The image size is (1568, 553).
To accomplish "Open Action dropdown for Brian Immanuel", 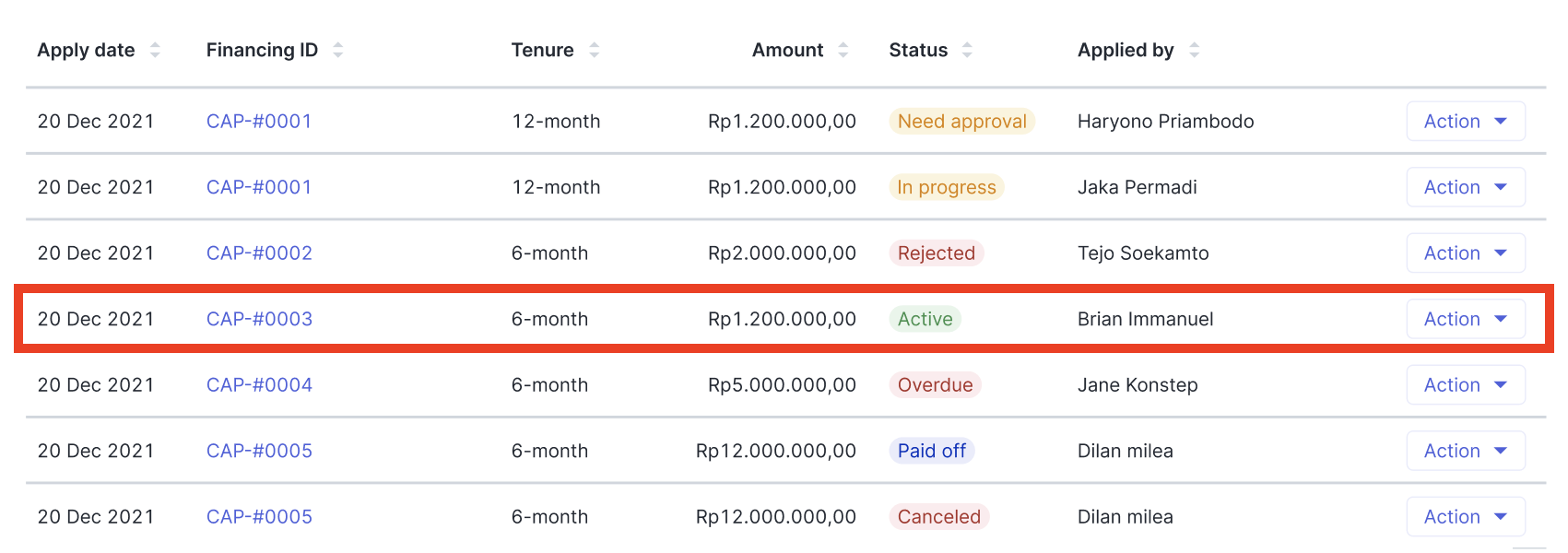I will coord(1466,319).
